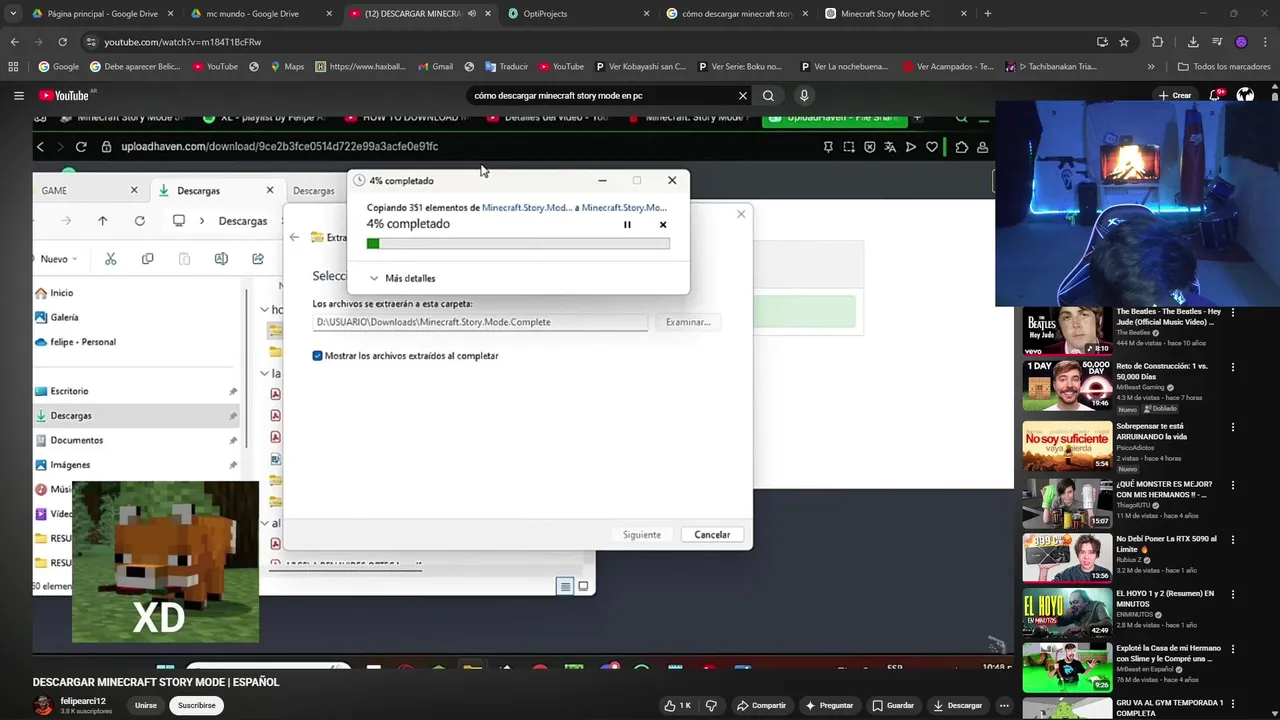Viewport: 1280px width, 720px height.
Task: Go up one folder in Explorer
Action: [102, 221]
